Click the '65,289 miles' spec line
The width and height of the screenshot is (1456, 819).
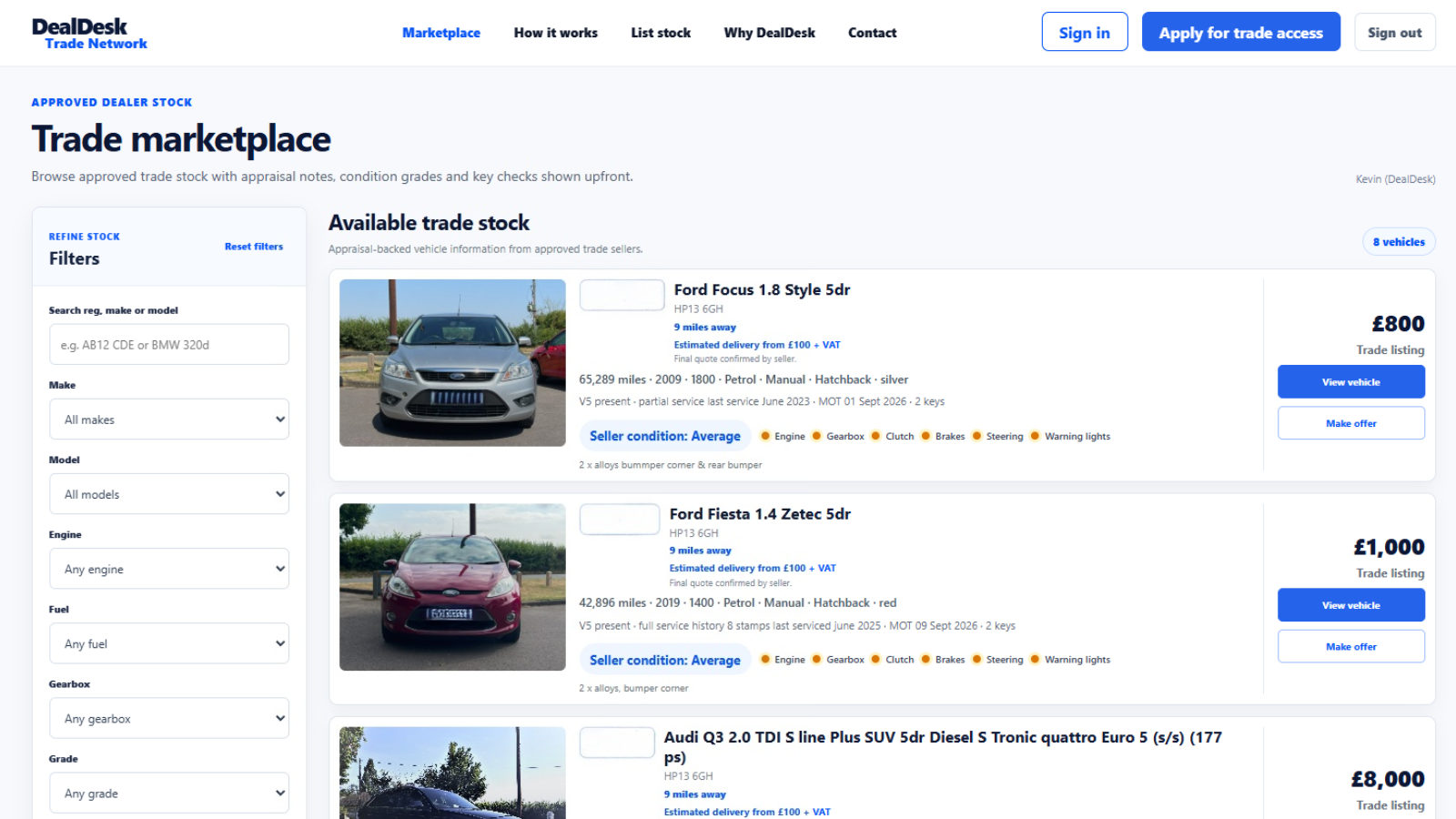tap(743, 379)
